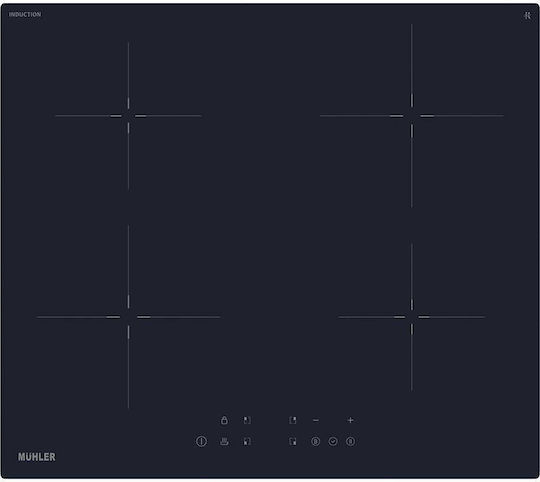The width and height of the screenshot is (540, 482).
Task: Click the rear-left cooking zone crosshair center
Action: (128, 116)
